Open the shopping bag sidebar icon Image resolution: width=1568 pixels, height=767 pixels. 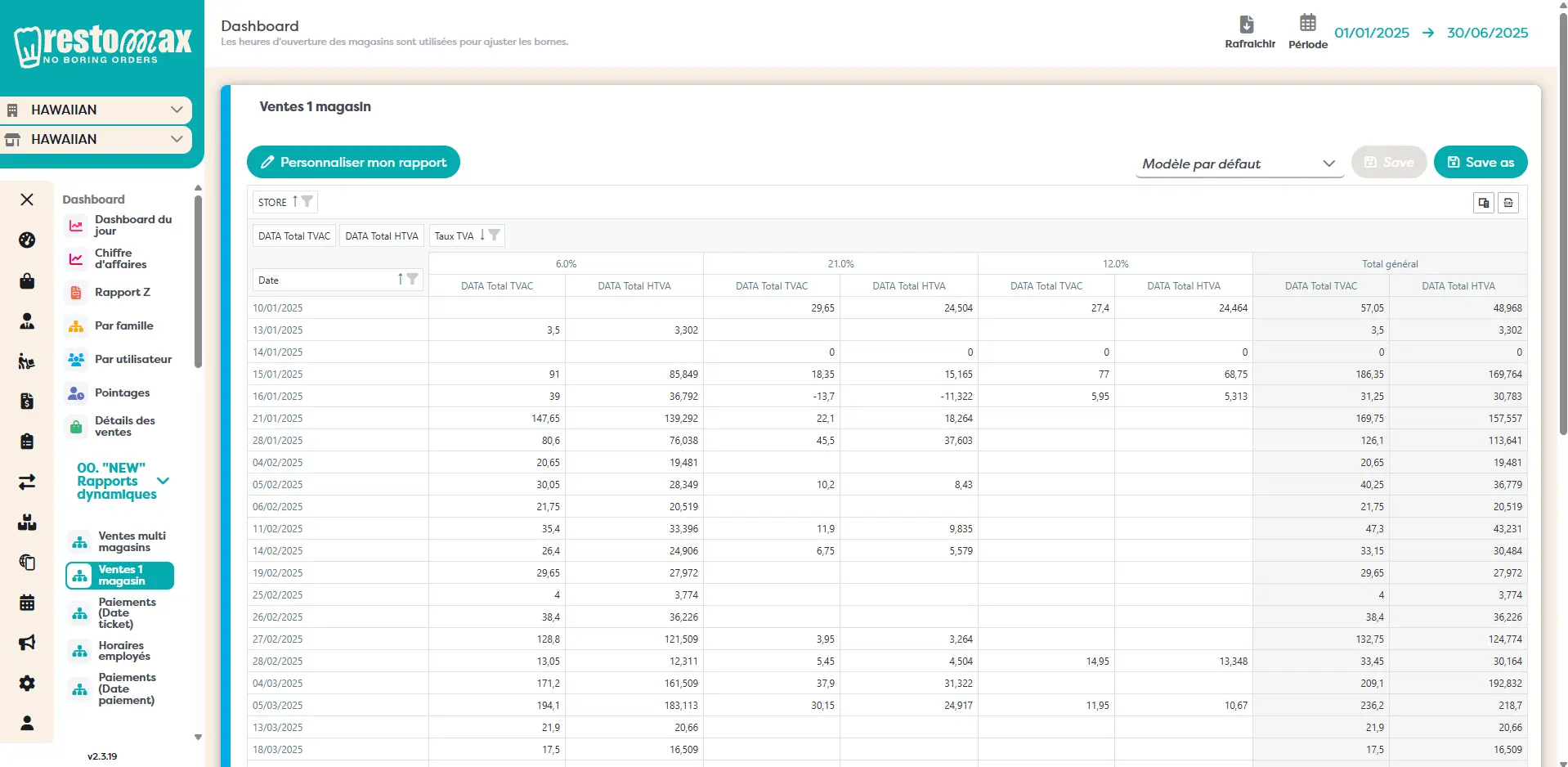tap(27, 280)
